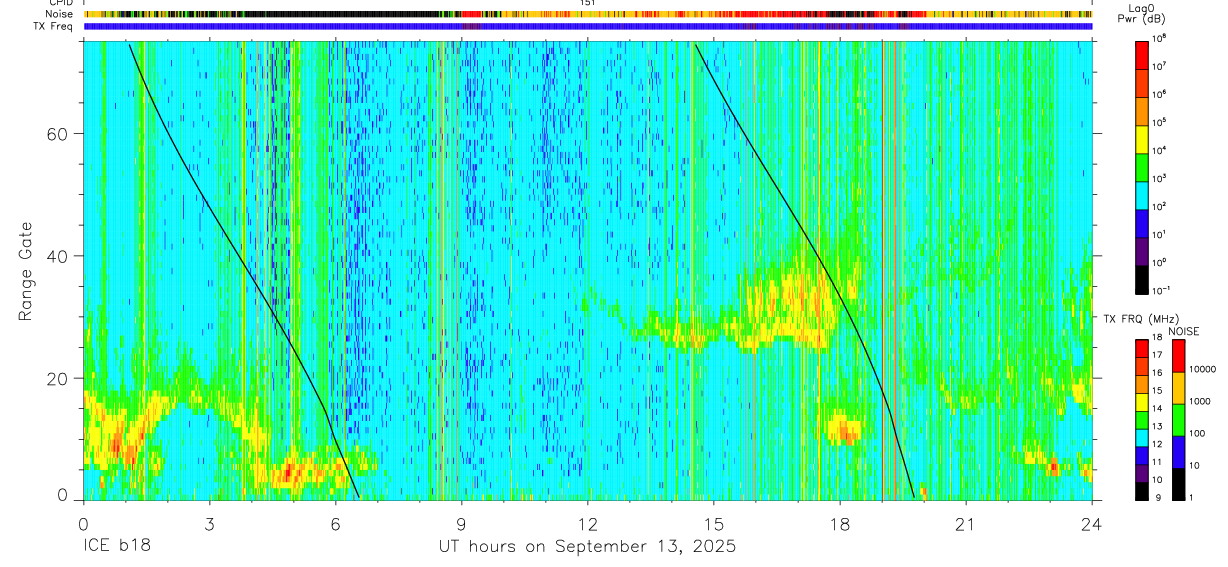Viewport: 1228px width, 567px height.
Task: Click the 'TX Freq' strip label at top left
Action: [x=54, y=27]
